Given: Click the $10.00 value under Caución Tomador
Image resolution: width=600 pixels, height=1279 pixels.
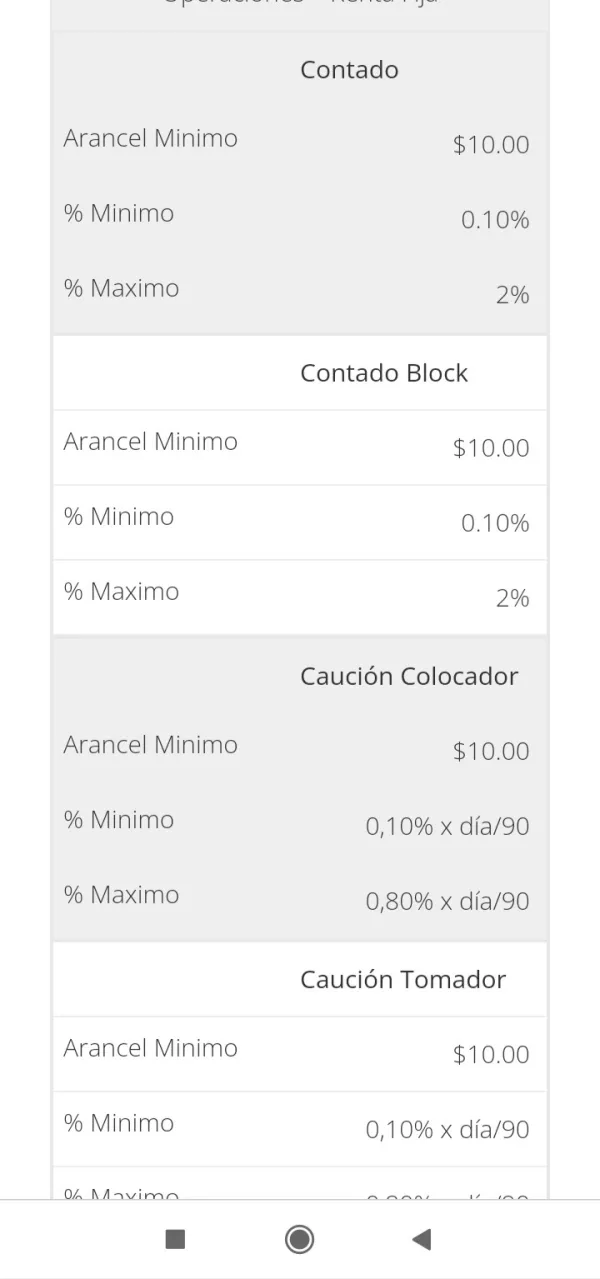Looking at the screenshot, I should (x=491, y=1054).
